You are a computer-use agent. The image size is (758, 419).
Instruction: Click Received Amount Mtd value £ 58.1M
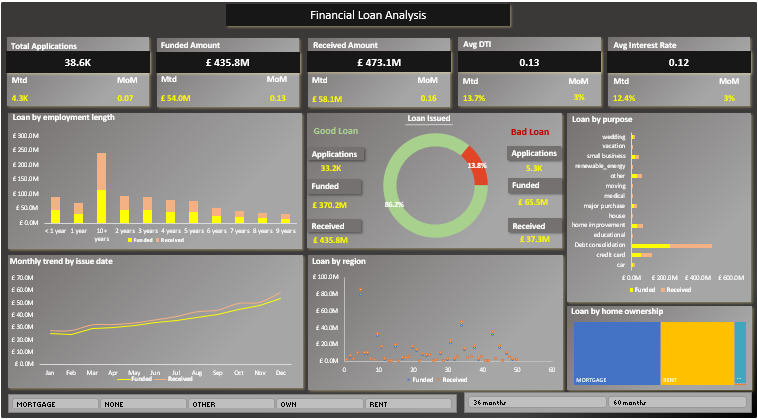327,99
